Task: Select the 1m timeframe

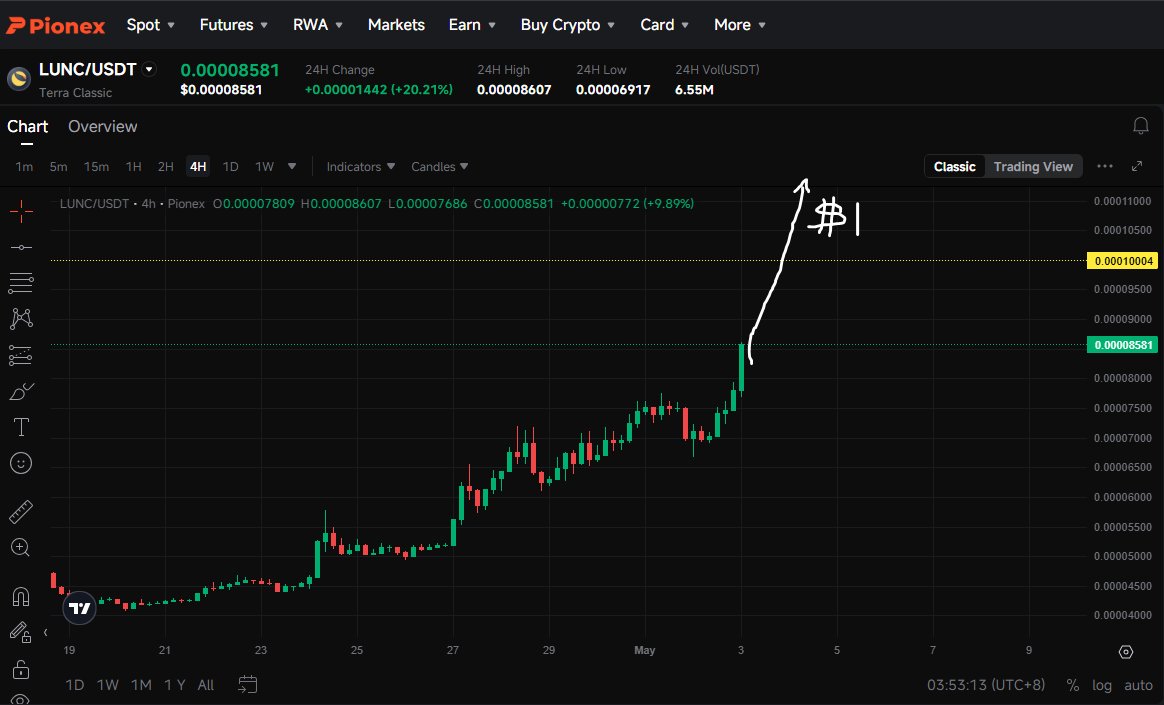Action: (24, 166)
